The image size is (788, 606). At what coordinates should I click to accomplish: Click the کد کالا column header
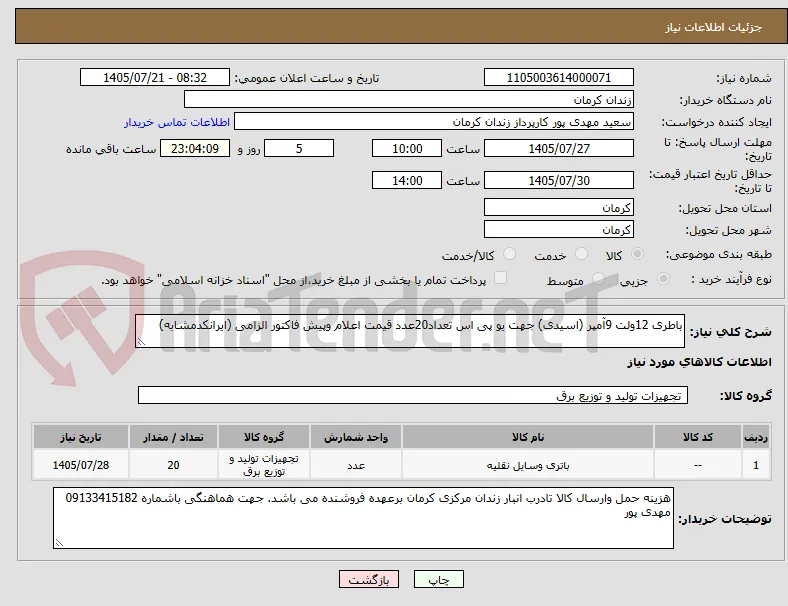[698, 437]
